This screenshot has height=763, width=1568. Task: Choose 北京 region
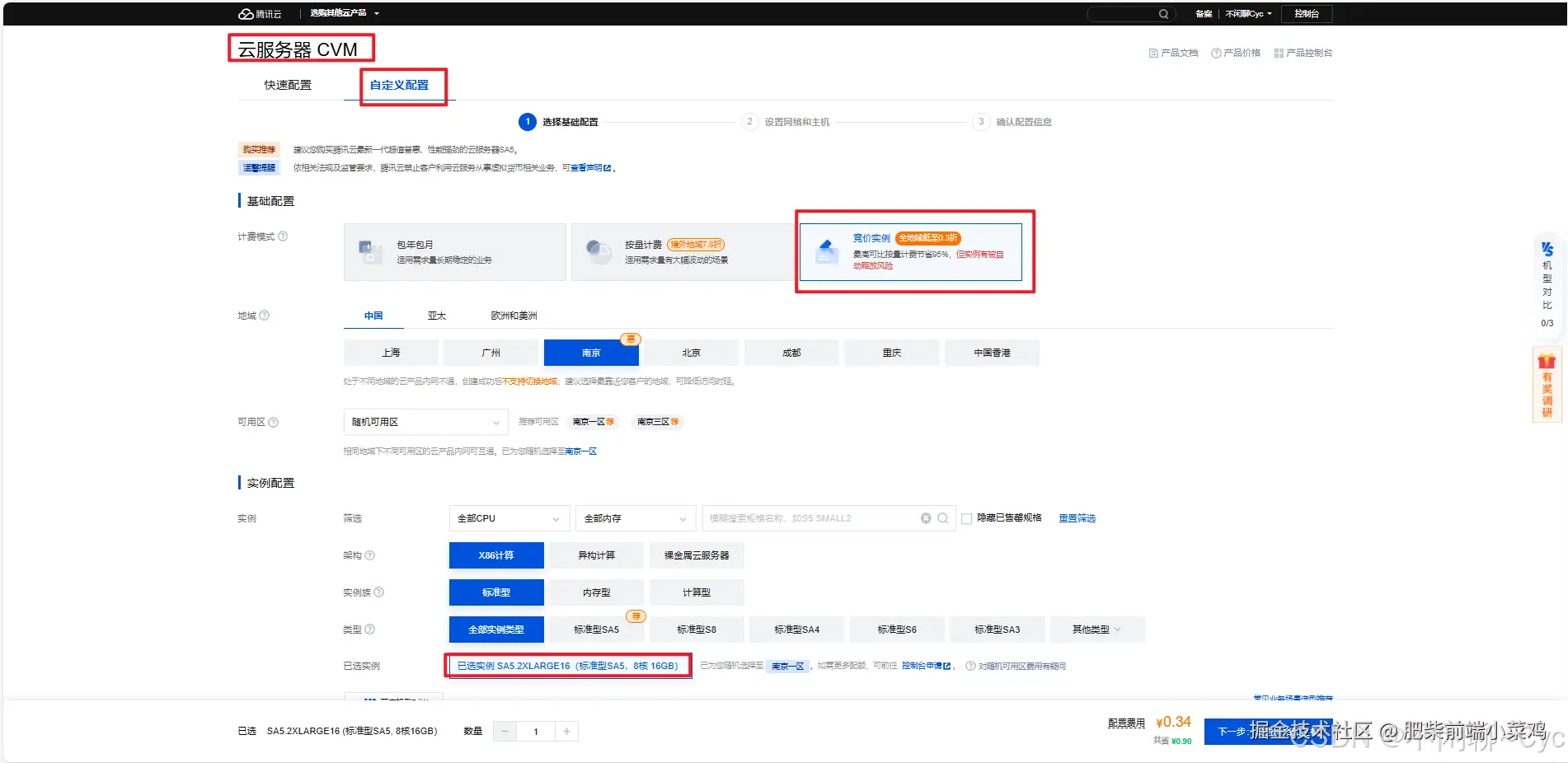[692, 353]
